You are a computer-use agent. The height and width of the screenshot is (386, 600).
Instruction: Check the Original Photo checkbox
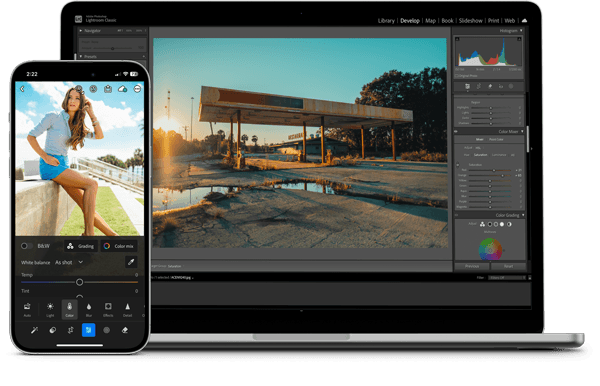tap(457, 76)
